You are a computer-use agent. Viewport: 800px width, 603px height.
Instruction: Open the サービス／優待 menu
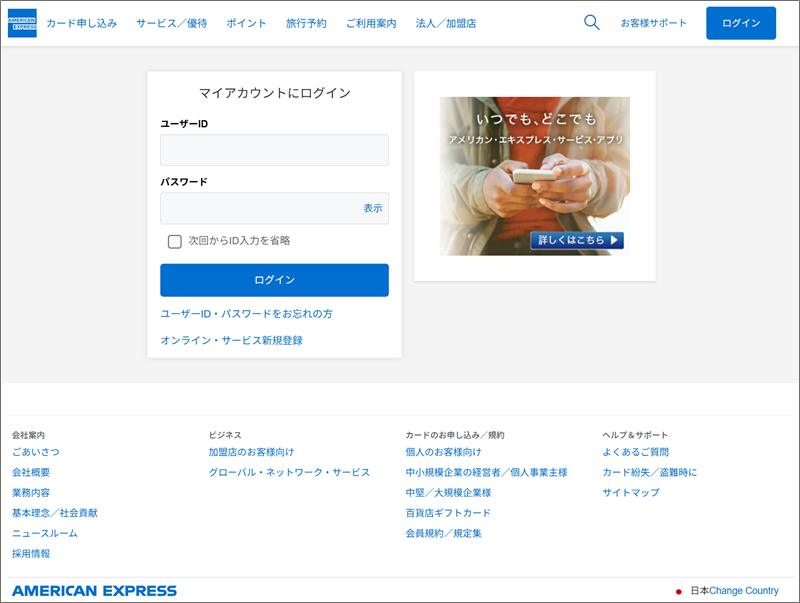171,23
